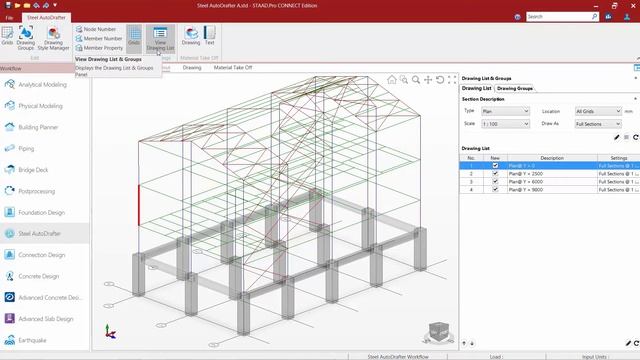
Task: Open the Postprocessing workflow
Action: coord(45,191)
